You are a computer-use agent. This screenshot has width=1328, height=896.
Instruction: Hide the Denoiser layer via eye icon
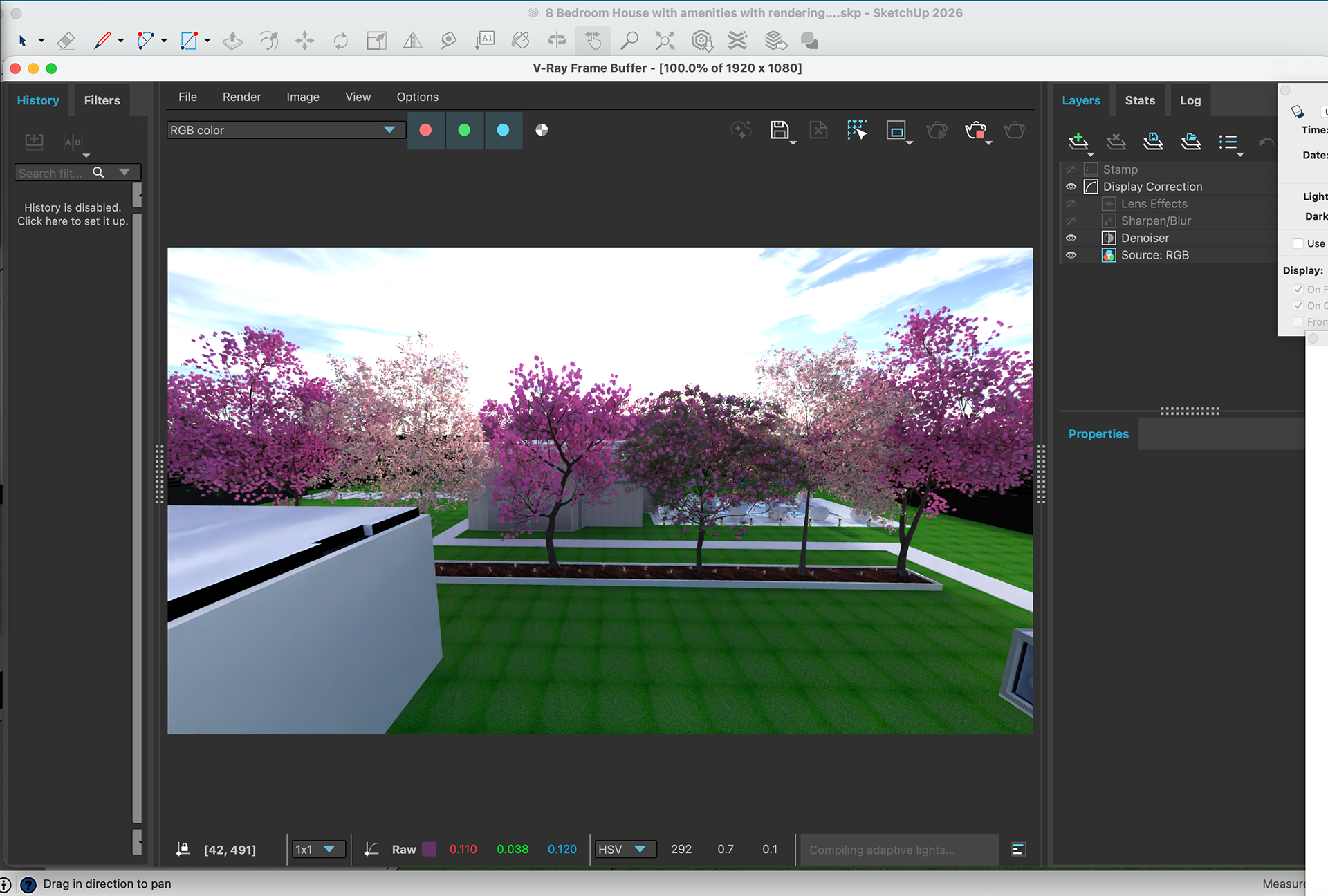click(1071, 238)
